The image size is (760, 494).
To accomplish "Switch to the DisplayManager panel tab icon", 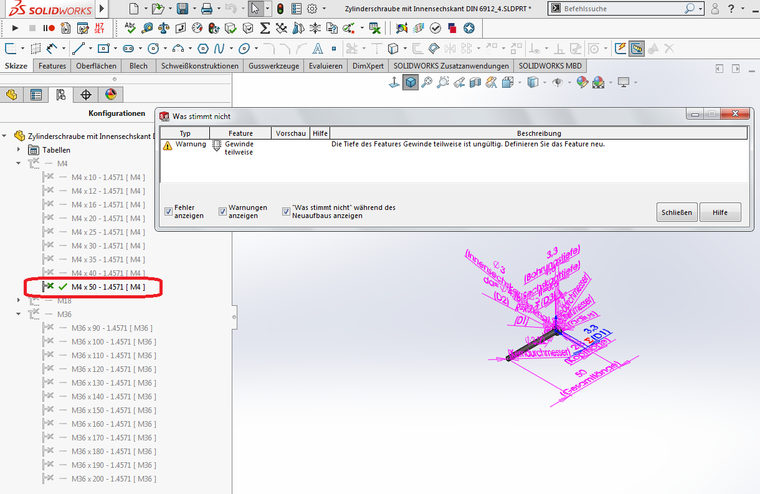I will click(111, 95).
